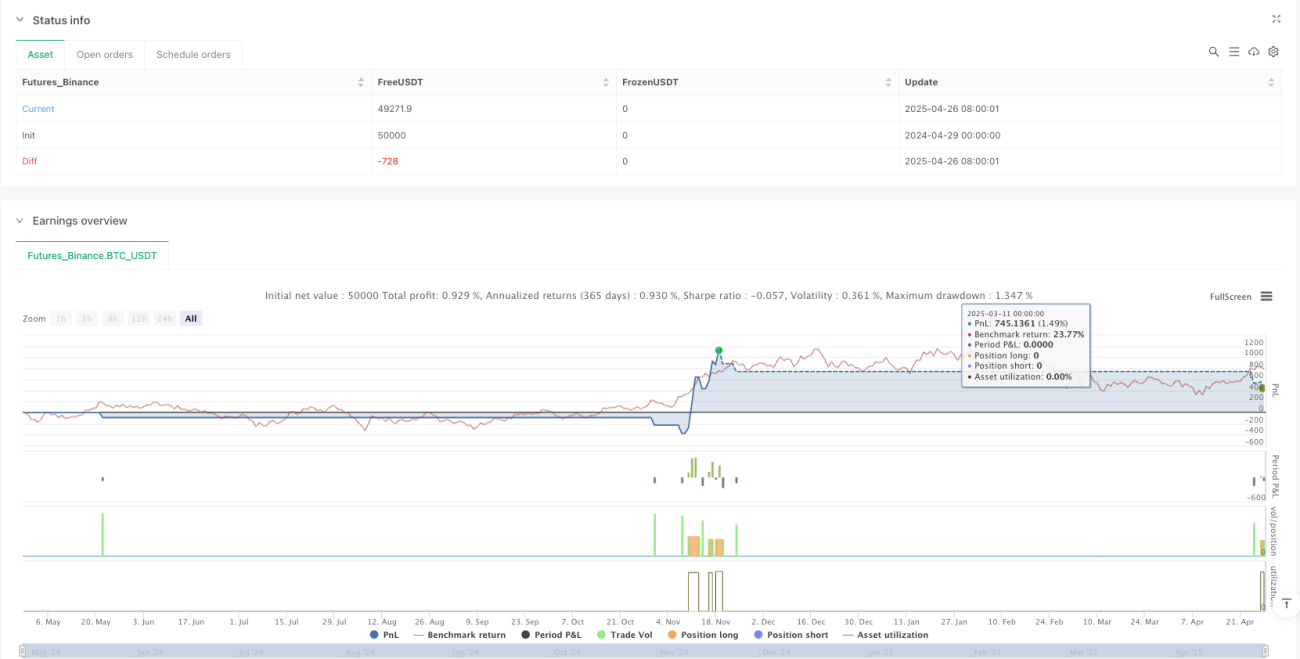Toggle Benchmark return legend entry

pos(459,635)
